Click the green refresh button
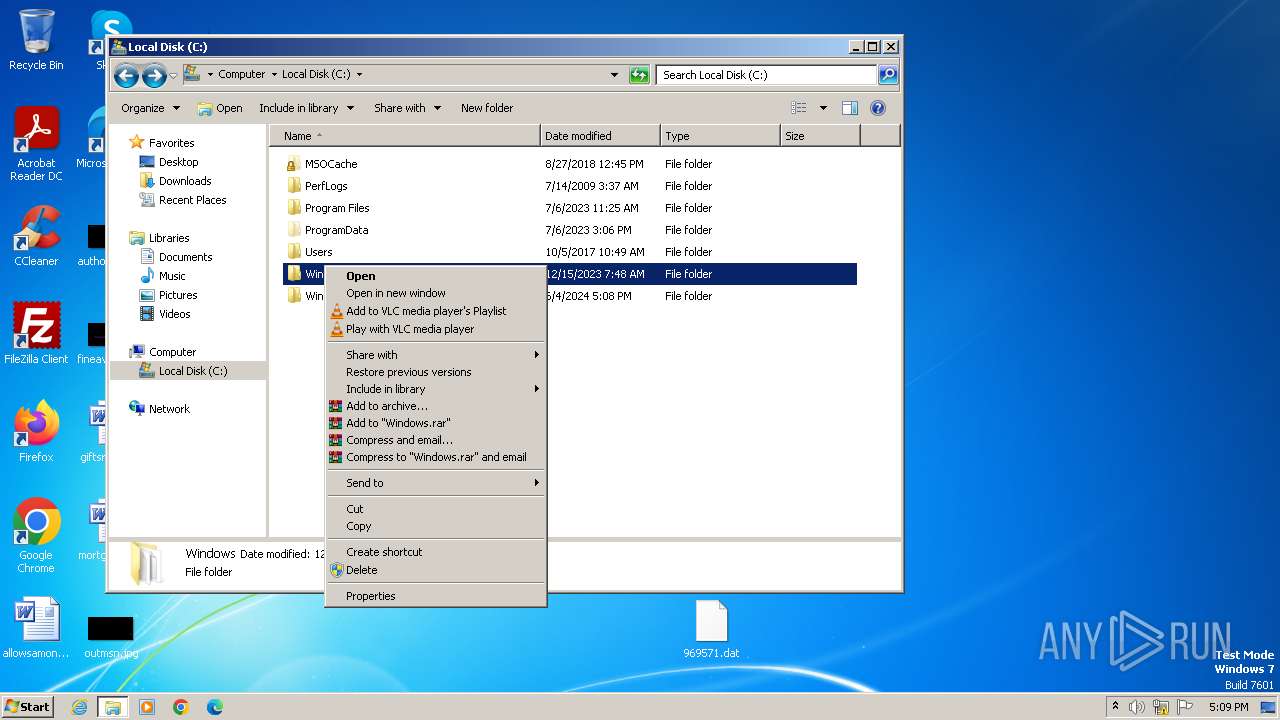Image resolution: width=1280 pixels, height=720 pixels. coord(639,75)
